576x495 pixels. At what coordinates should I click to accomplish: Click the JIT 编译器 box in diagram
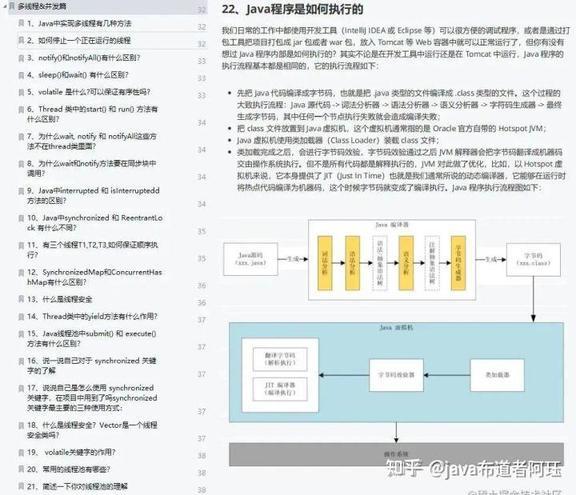pos(280,389)
